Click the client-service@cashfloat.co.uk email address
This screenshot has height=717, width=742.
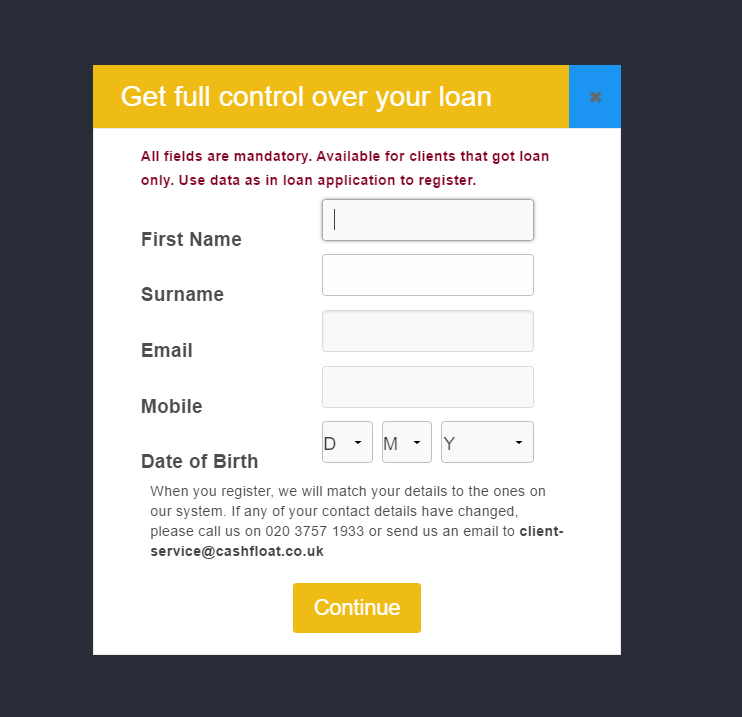pos(237,551)
